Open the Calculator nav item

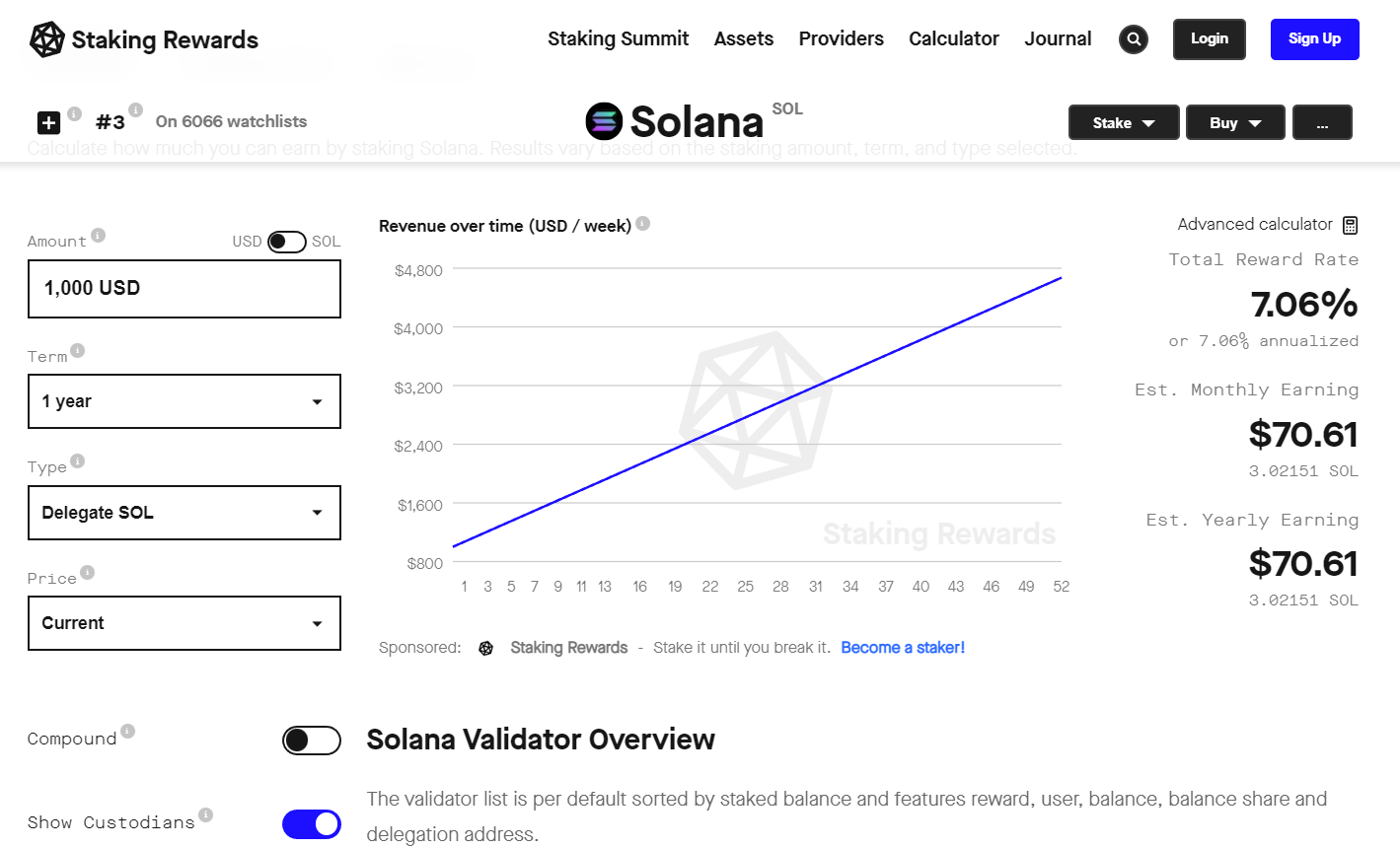tap(954, 38)
